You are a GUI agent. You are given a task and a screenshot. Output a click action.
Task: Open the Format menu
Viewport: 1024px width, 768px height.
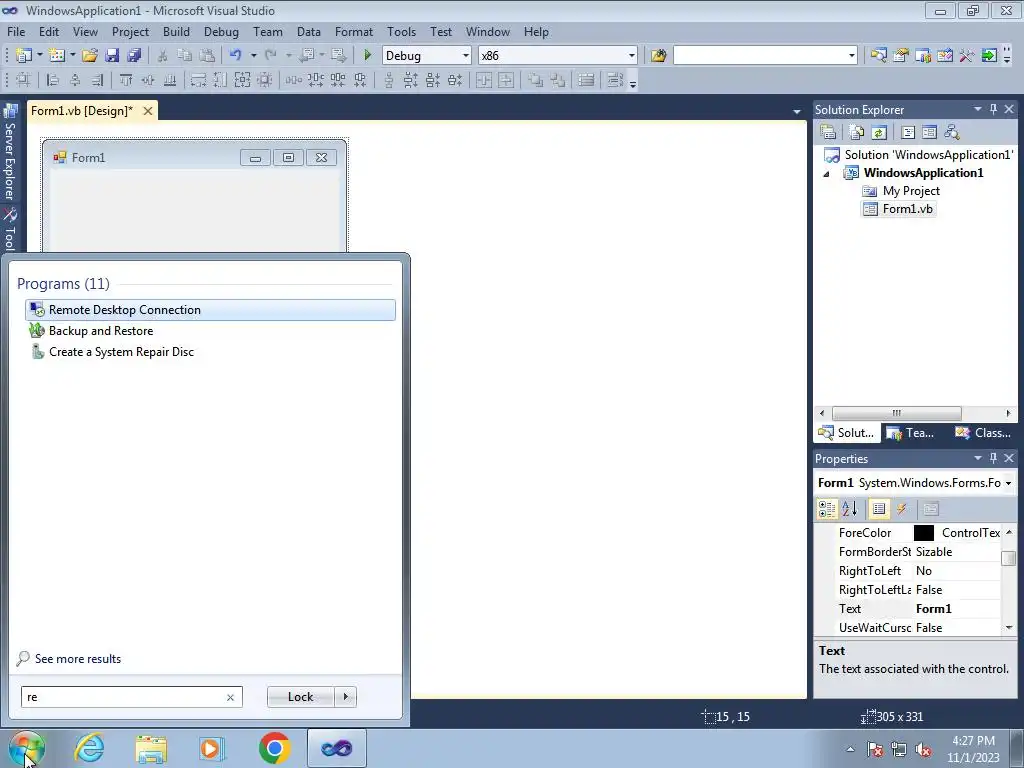point(354,31)
